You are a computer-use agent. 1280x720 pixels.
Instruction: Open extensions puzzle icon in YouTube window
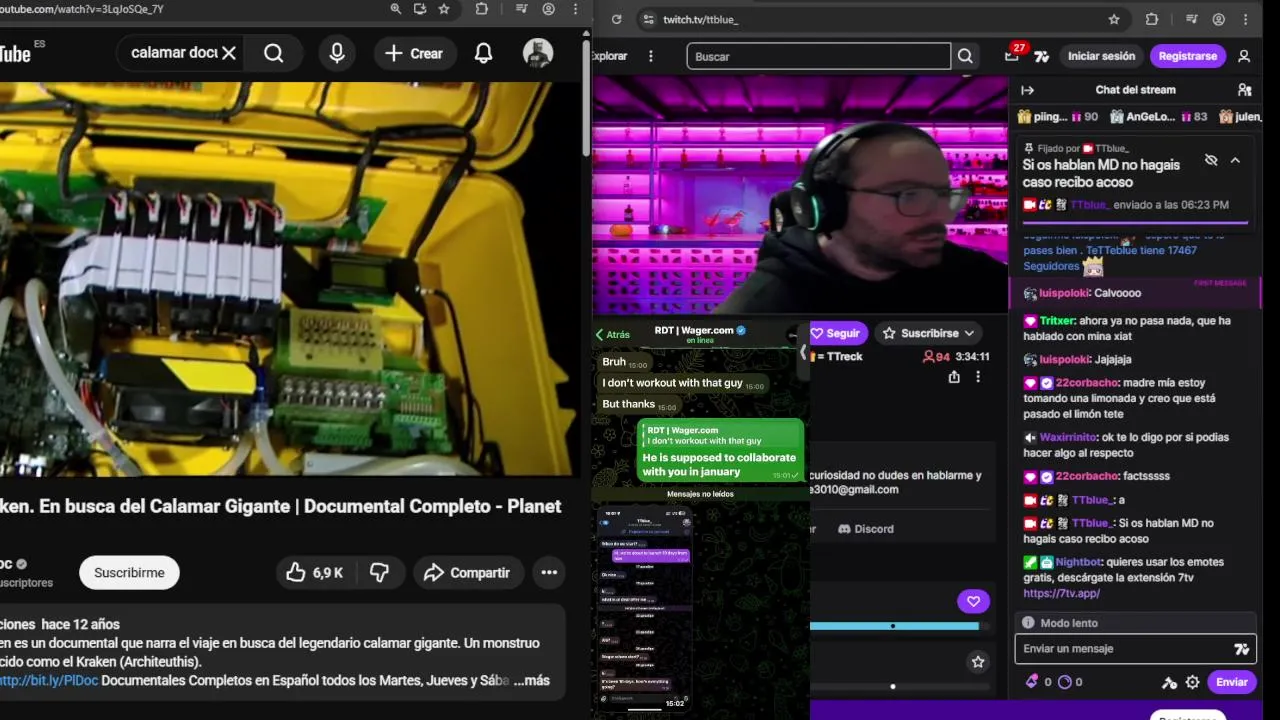482,9
